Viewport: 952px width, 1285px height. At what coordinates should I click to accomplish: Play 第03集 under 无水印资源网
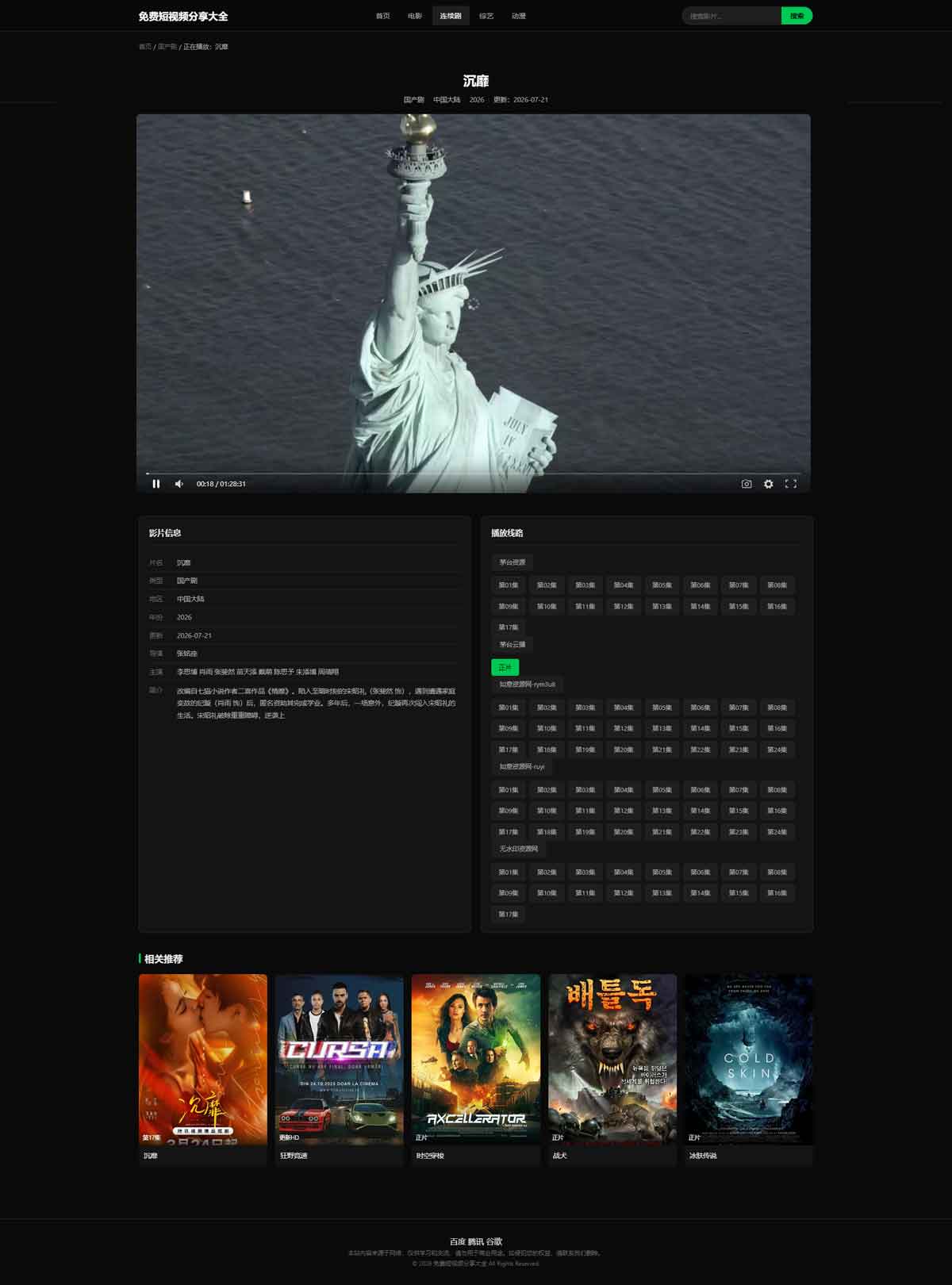585,873
